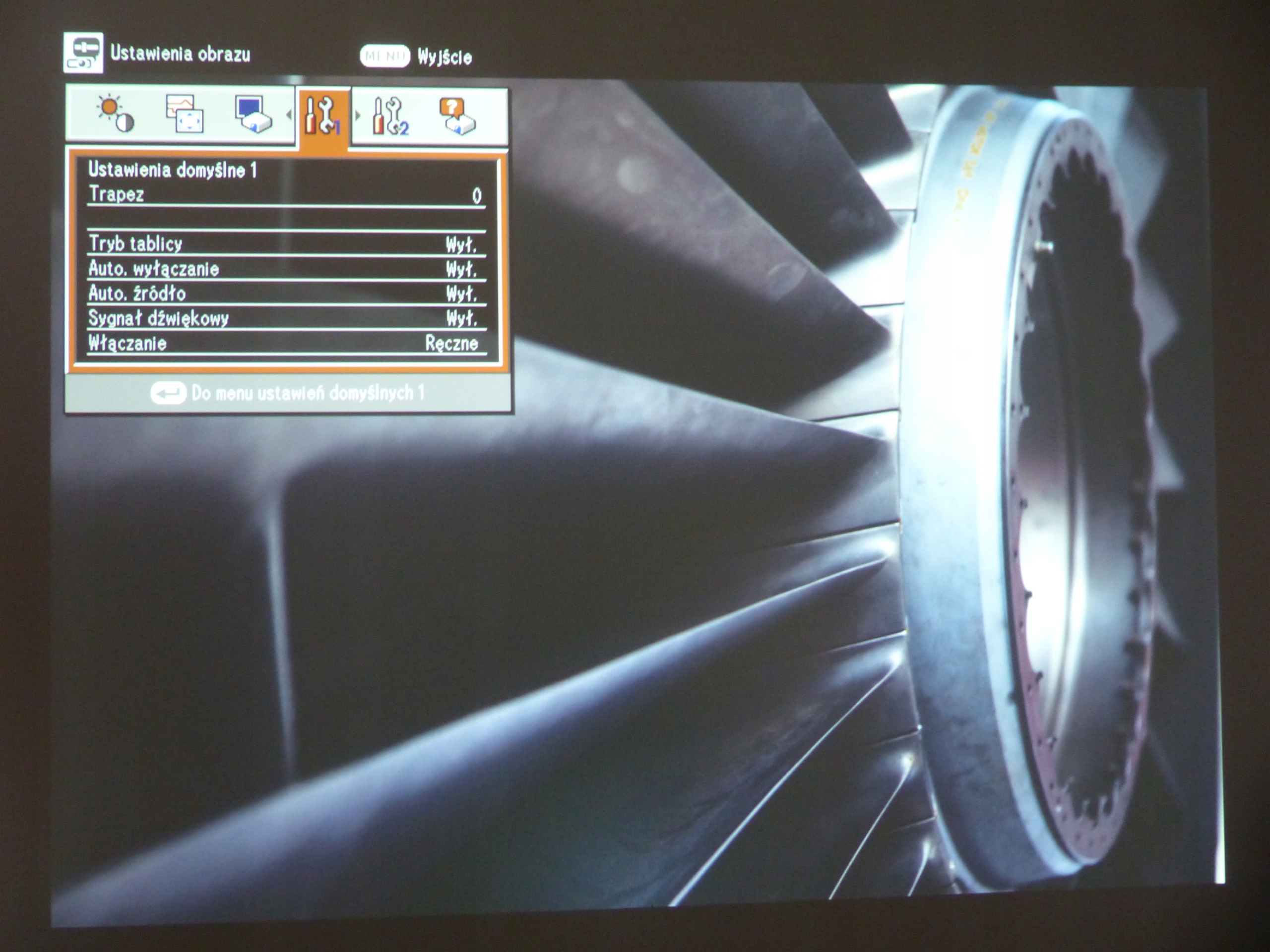Screen dimensions: 1270x952
Task: Click the Ustawienia obrazu header icon
Action: click(x=85, y=52)
